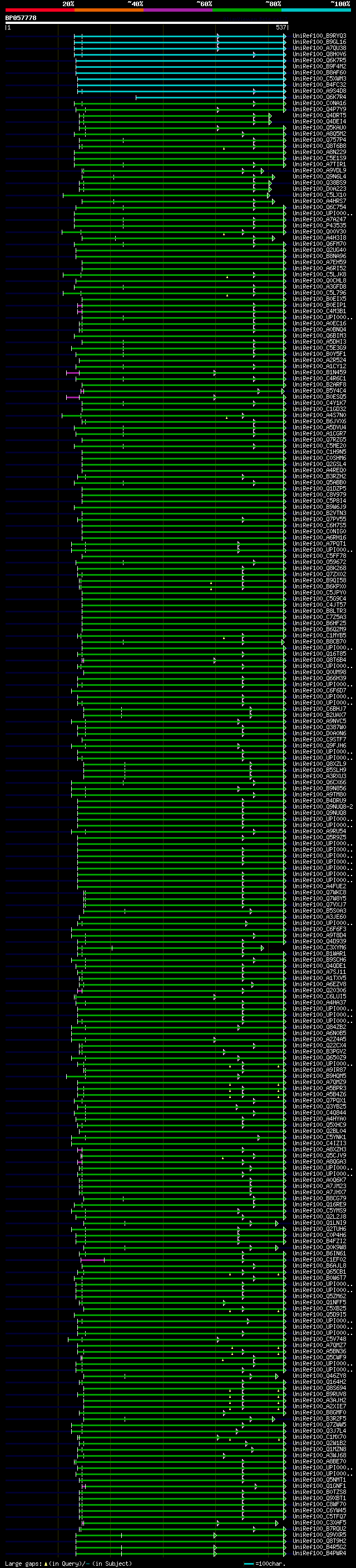Select the UniRef100_B5Y4C4 label
Viewport: 356px width, 1568px height.
(x=319, y=391)
